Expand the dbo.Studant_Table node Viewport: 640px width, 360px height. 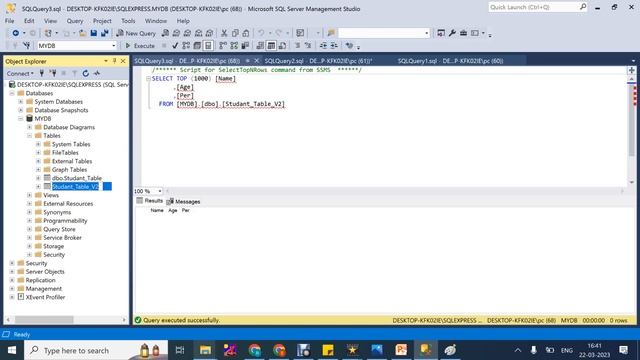[38, 178]
